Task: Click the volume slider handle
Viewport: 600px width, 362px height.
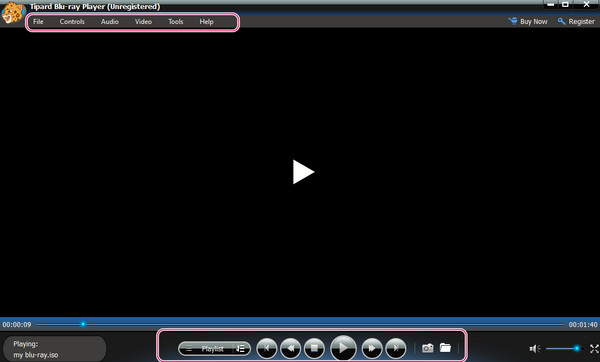Action: 577,348
